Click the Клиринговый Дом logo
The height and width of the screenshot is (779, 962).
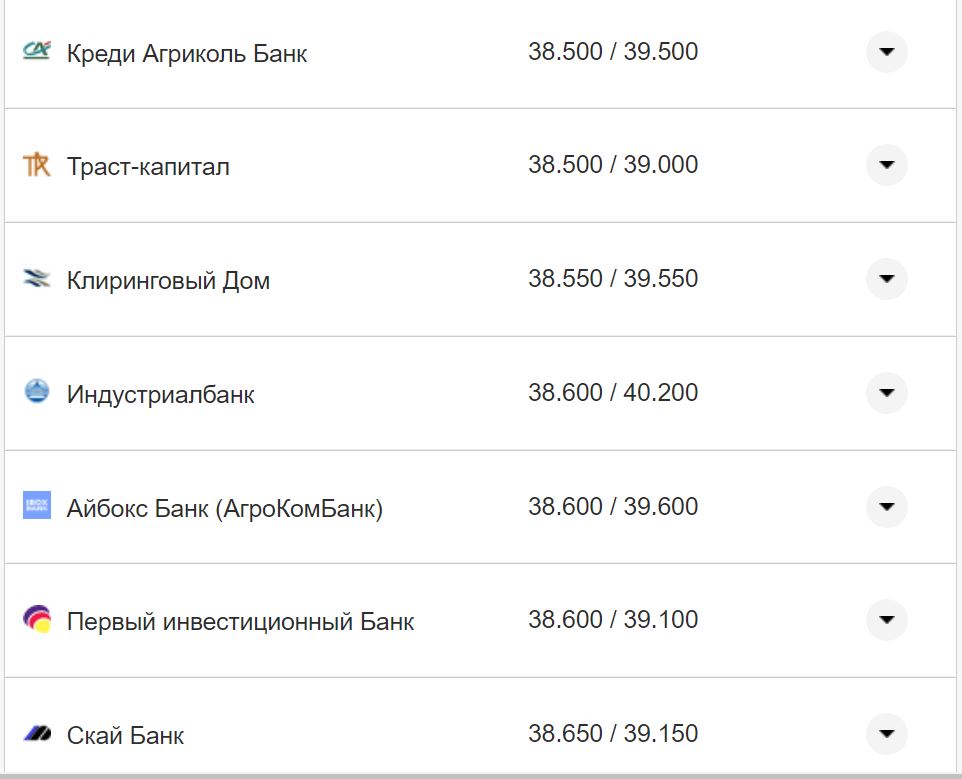tap(36, 280)
